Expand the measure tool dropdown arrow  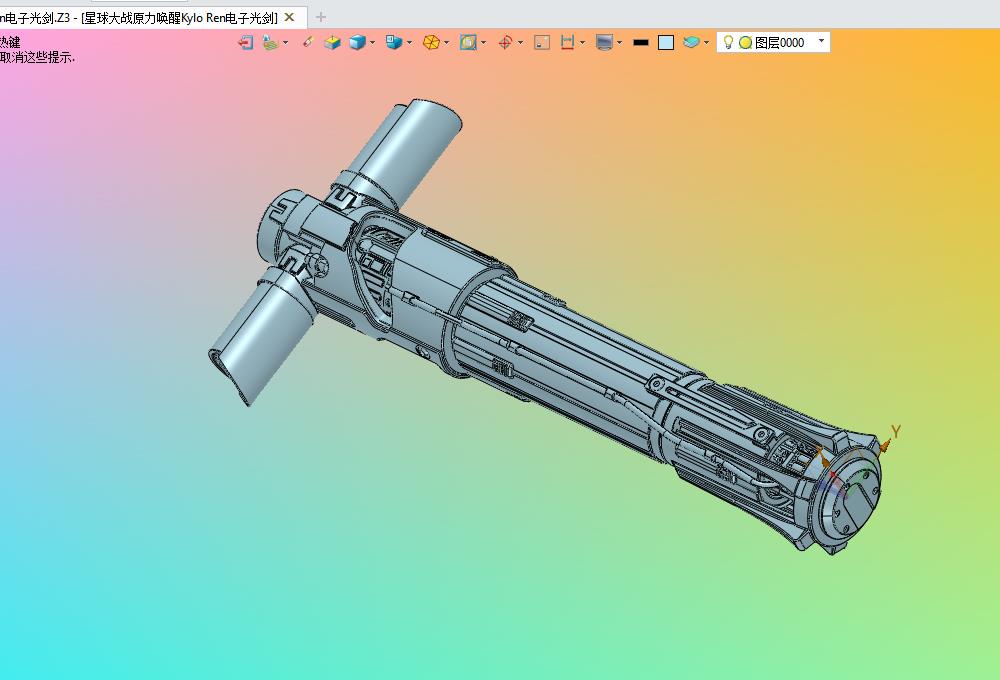click(582, 43)
